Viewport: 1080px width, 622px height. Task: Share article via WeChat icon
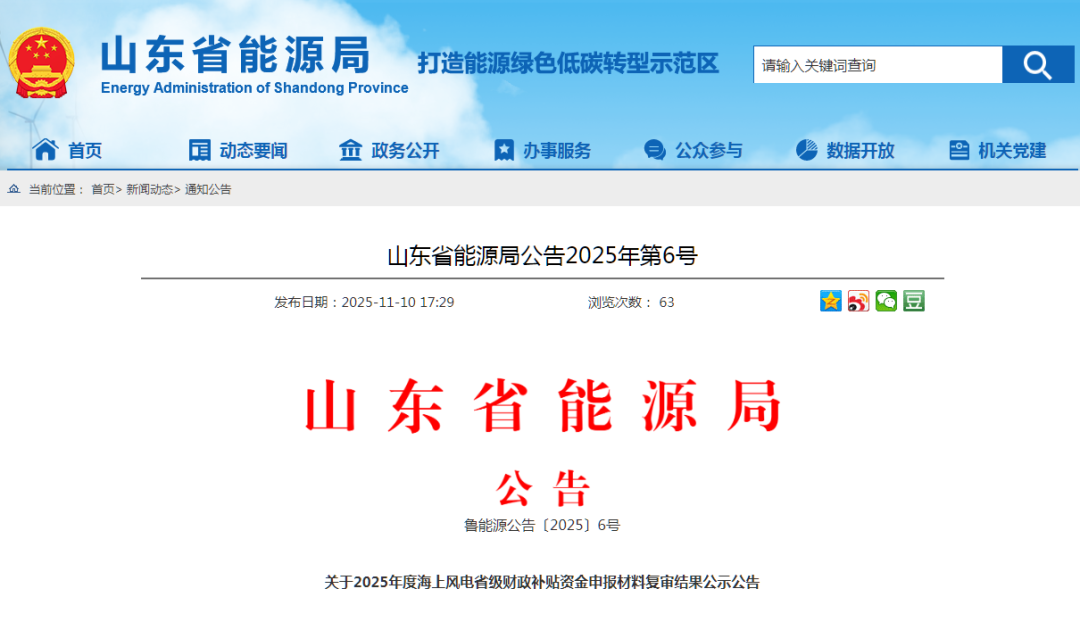click(x=886, y=301)
